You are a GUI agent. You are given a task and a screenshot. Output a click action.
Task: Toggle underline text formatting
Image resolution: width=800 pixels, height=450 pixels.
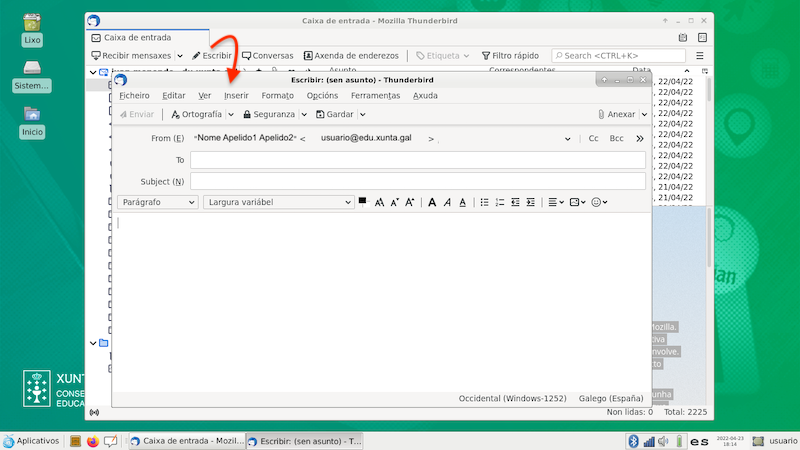pos(460,202)
